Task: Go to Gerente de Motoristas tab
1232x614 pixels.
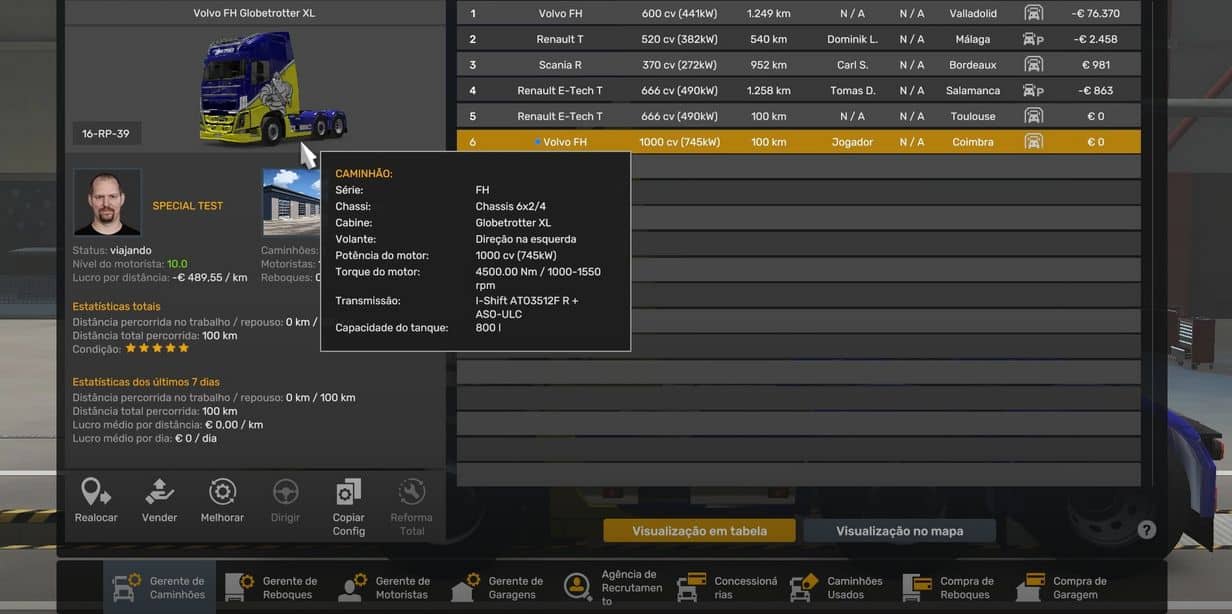Action: [385, 588]
